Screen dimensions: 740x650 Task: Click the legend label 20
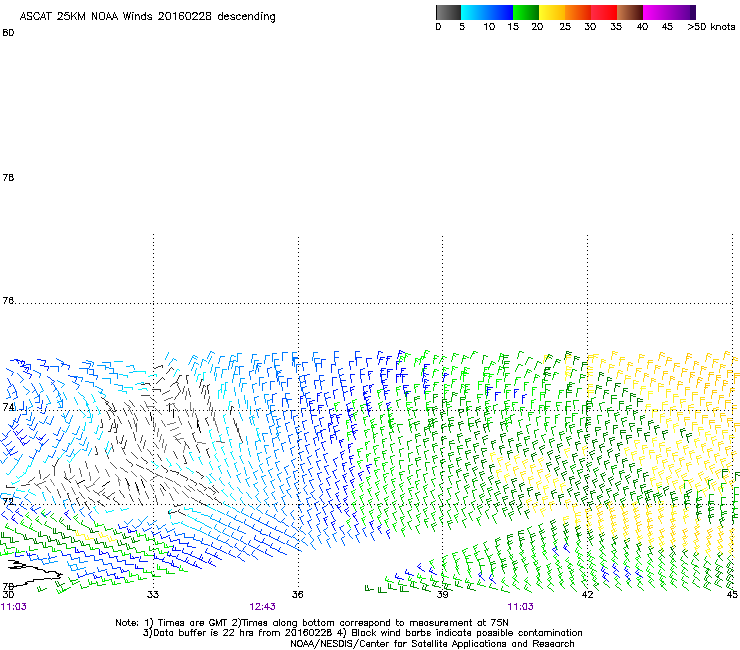click(x=537, y=27)
